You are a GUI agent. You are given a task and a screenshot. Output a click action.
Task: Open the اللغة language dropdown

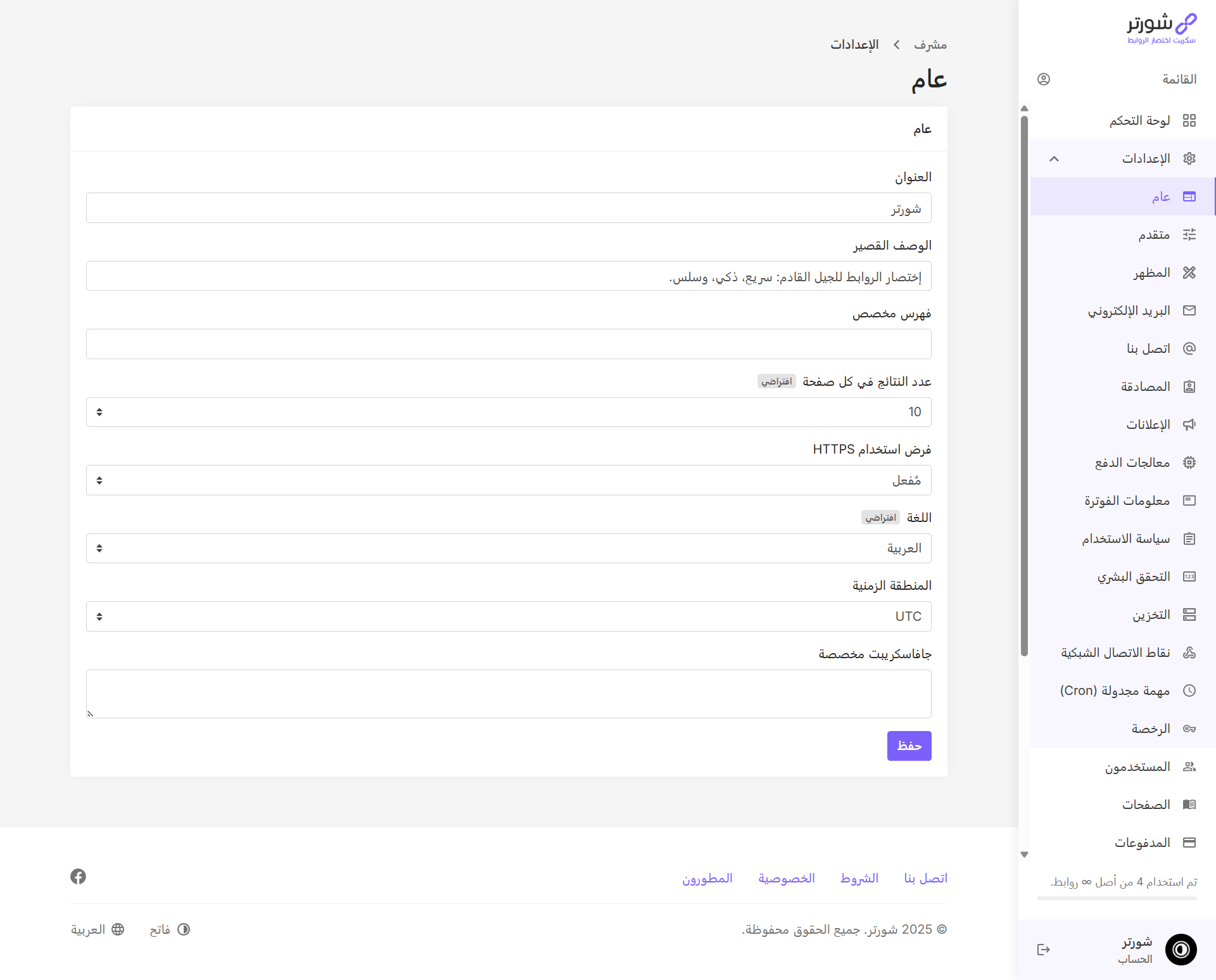point(509,548)
